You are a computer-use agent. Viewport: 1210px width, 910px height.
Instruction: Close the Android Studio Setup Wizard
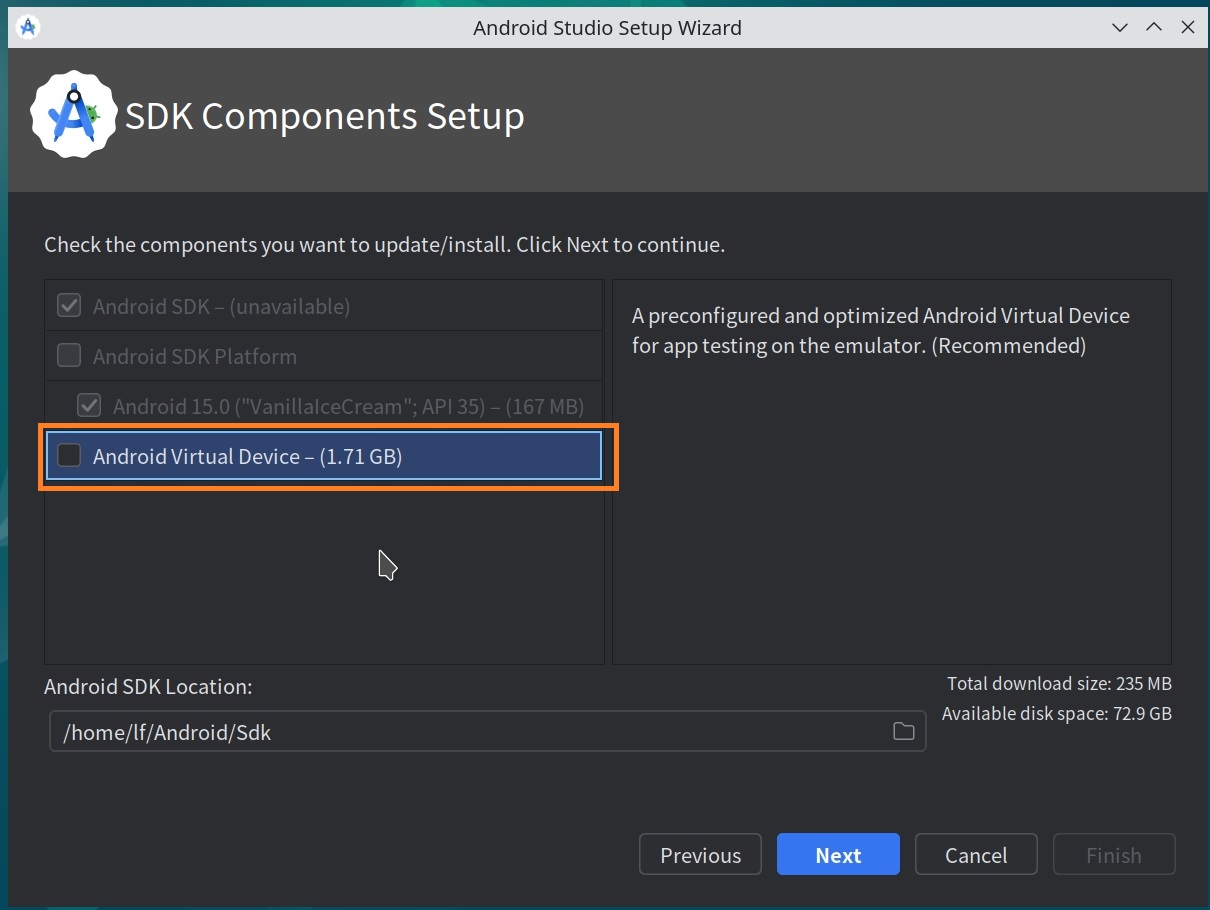click(x=1188, y=27)
